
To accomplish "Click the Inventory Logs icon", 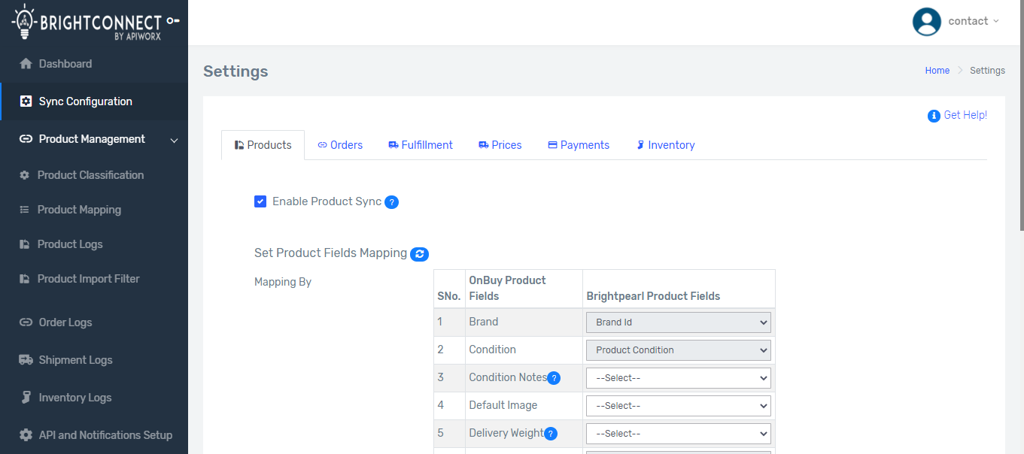I will (x=25, y=397).
